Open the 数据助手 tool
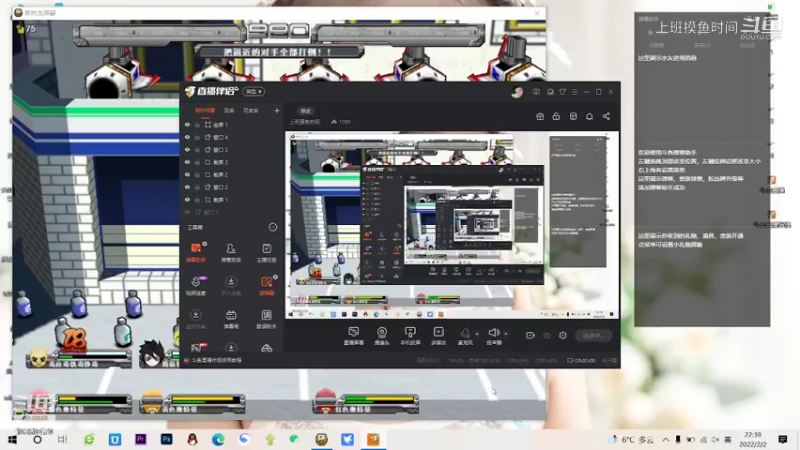Screen dimensions: 800x450 pos(266,319)
